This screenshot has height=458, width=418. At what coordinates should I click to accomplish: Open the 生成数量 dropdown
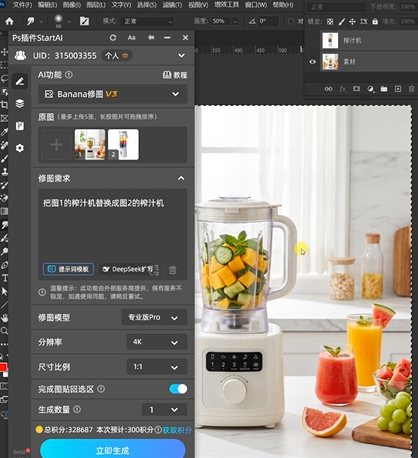(164, 410)
